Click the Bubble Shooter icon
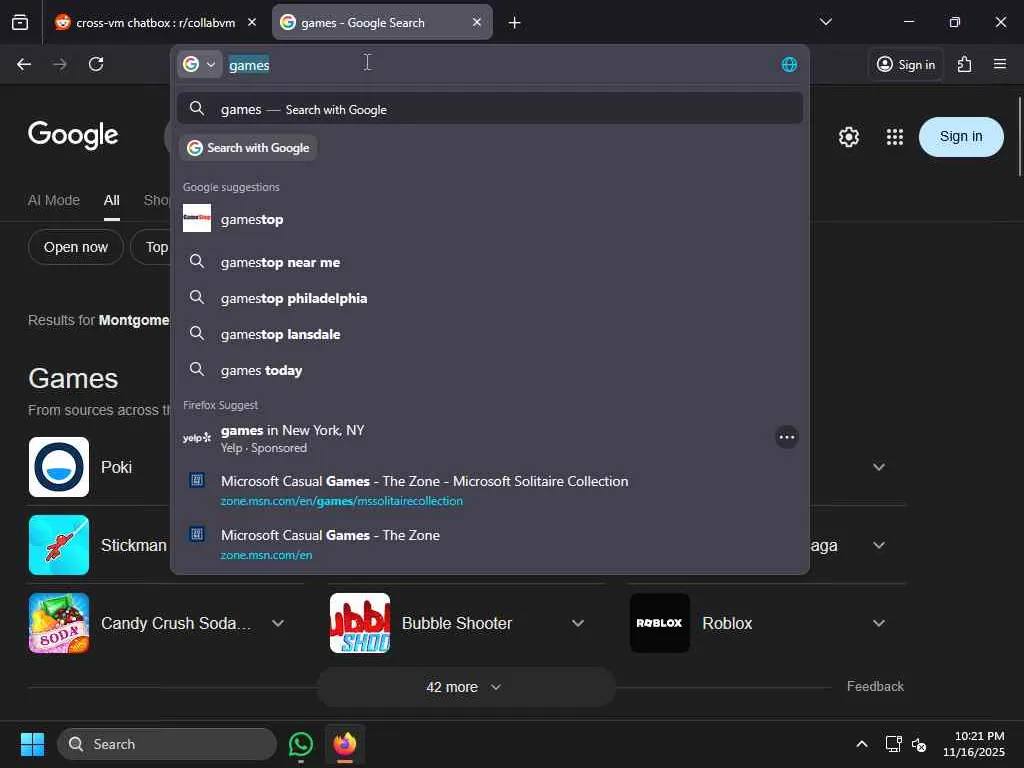 tap(360, 623)
